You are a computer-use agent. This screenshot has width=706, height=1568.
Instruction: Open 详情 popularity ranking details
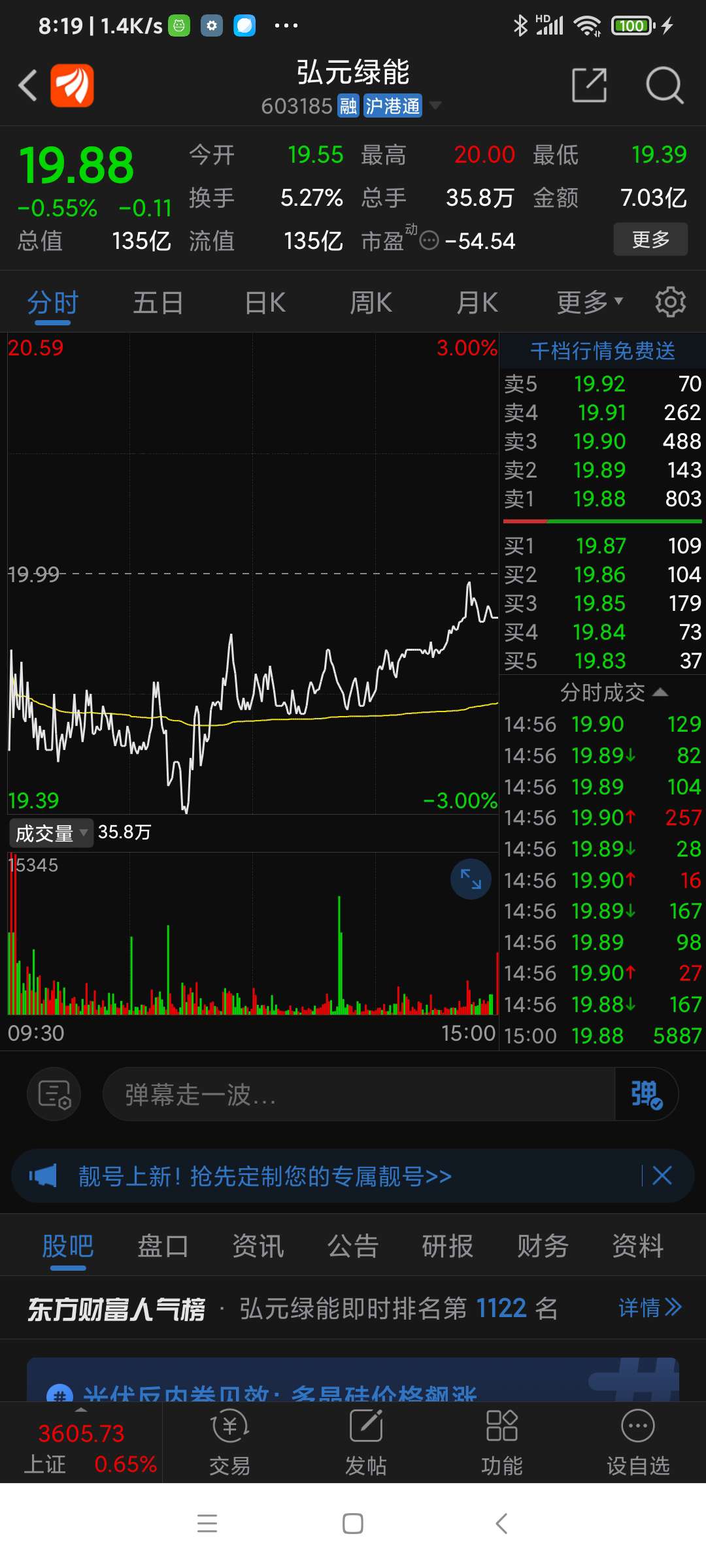(x=650, y=1307)
